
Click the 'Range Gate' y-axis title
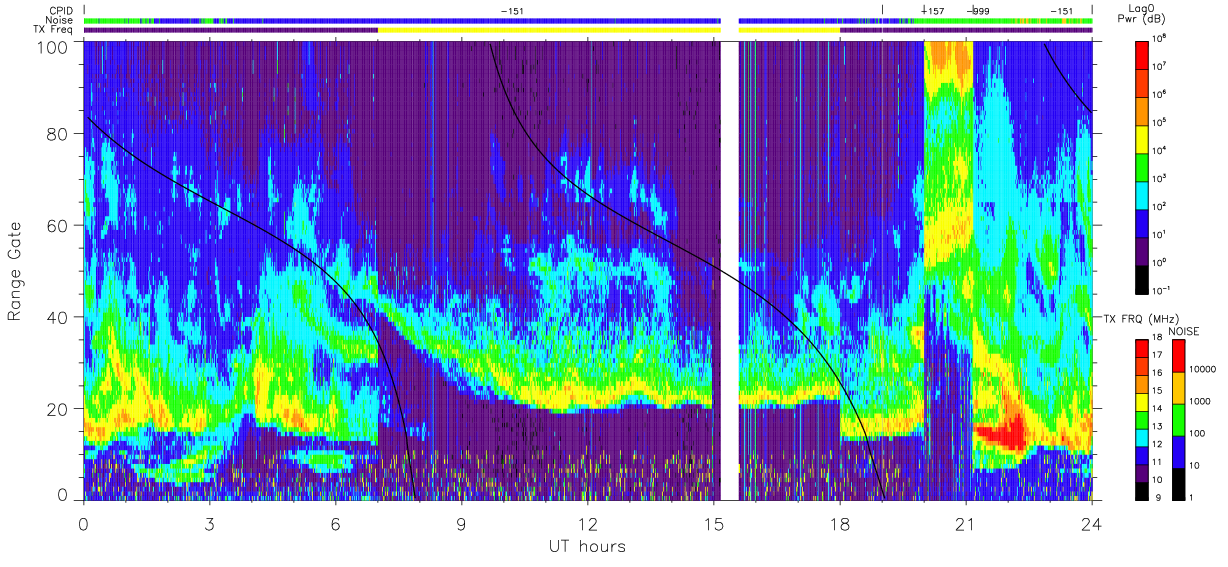15,273
